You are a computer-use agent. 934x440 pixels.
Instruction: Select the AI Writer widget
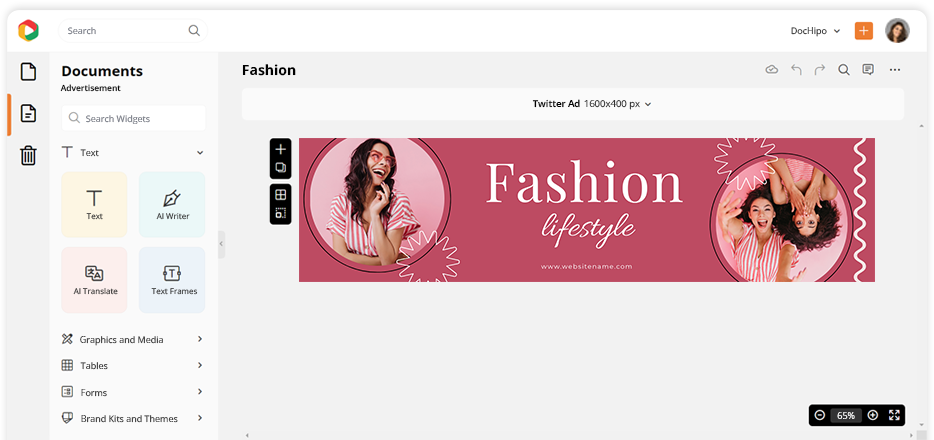[x=172, y=204]
